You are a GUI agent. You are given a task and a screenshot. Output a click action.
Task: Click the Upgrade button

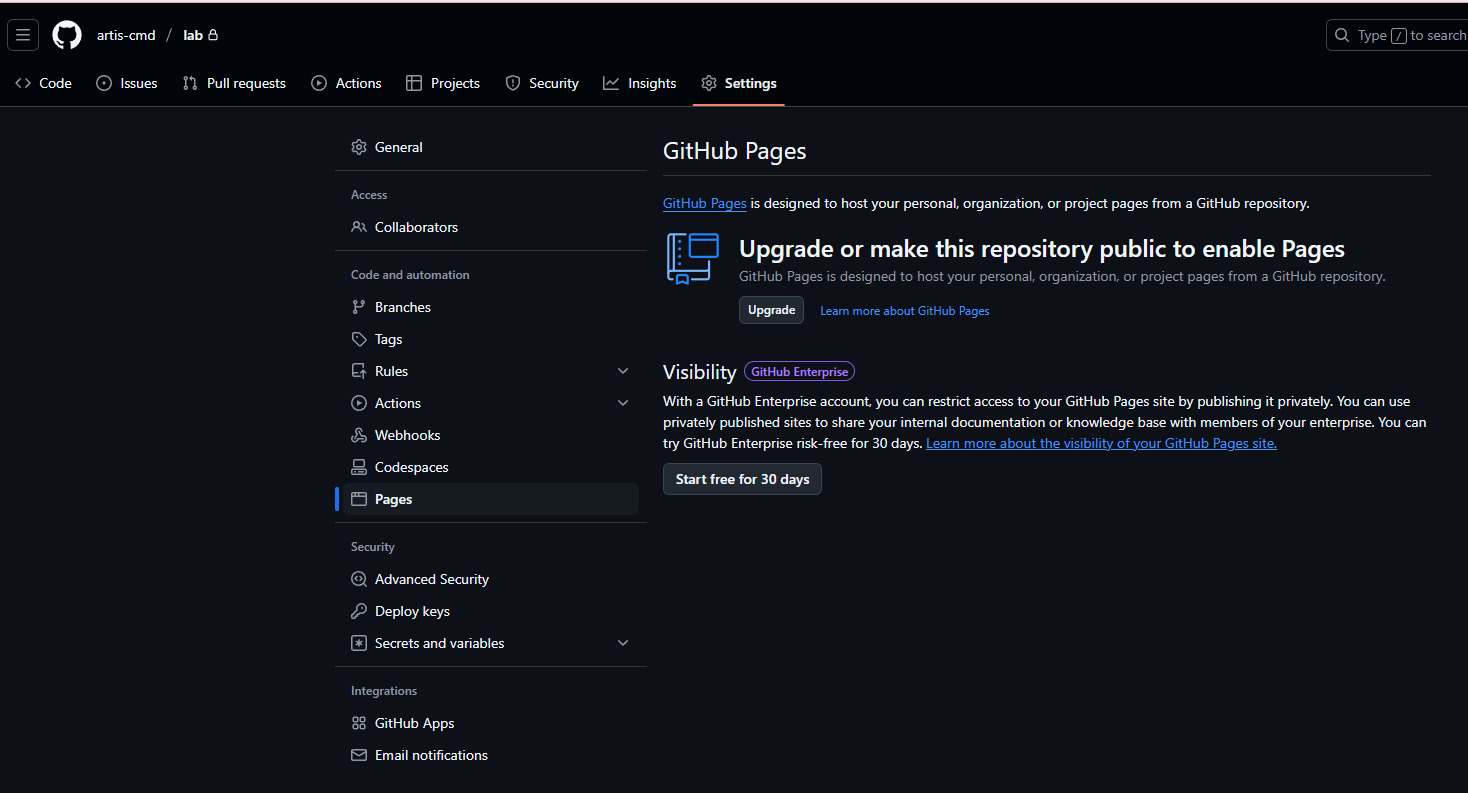pyautogui.click(x=771, y=310)
